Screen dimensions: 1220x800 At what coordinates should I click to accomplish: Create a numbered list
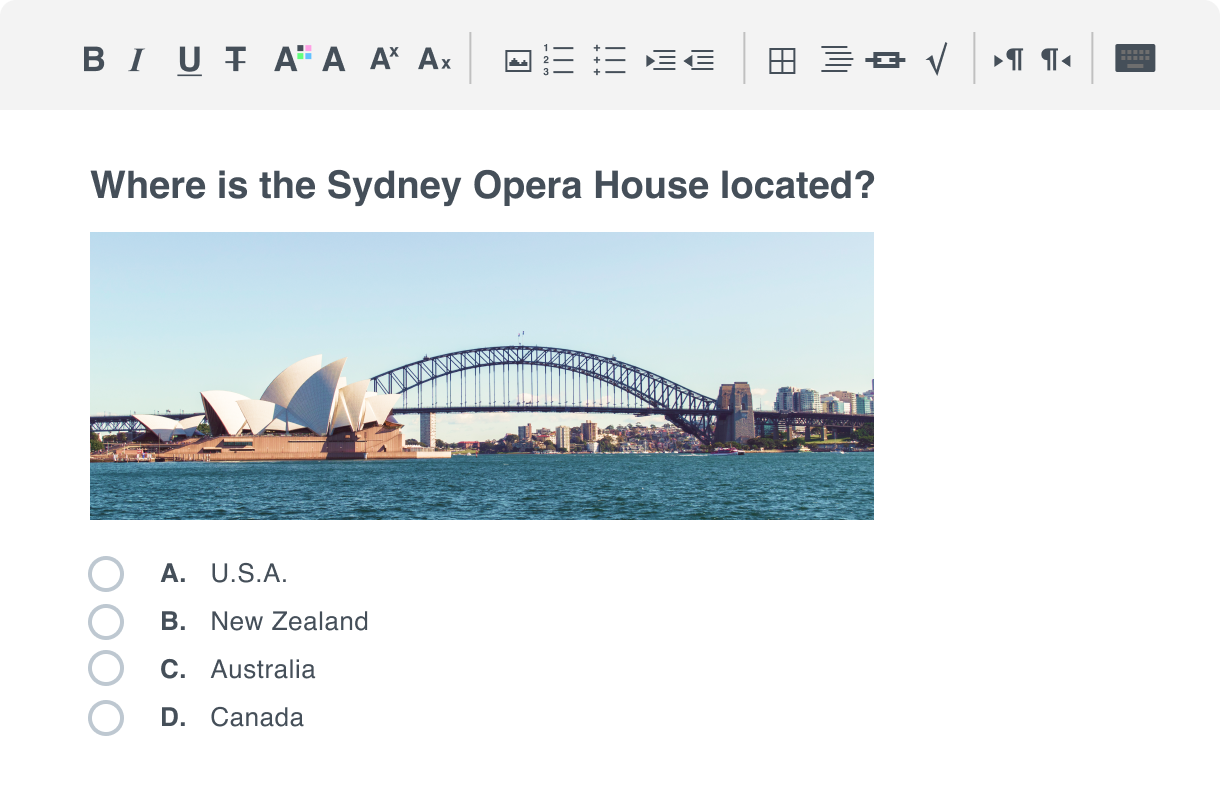coord(559,60)
